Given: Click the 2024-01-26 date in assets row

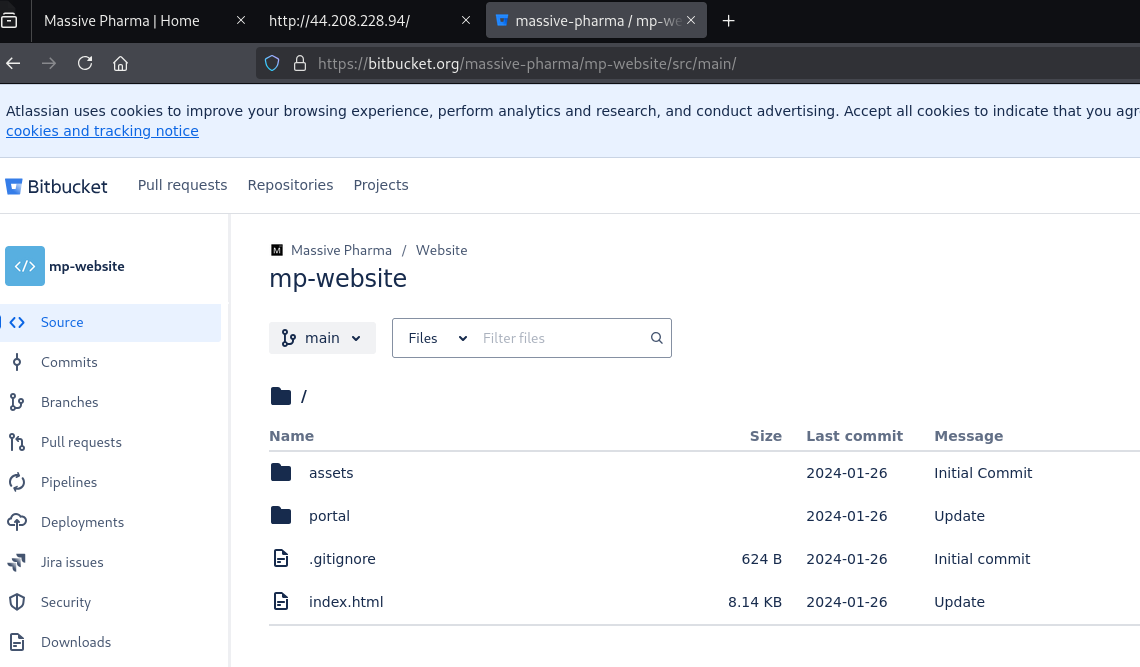Looking at the screenshot, I should (847, 473).
